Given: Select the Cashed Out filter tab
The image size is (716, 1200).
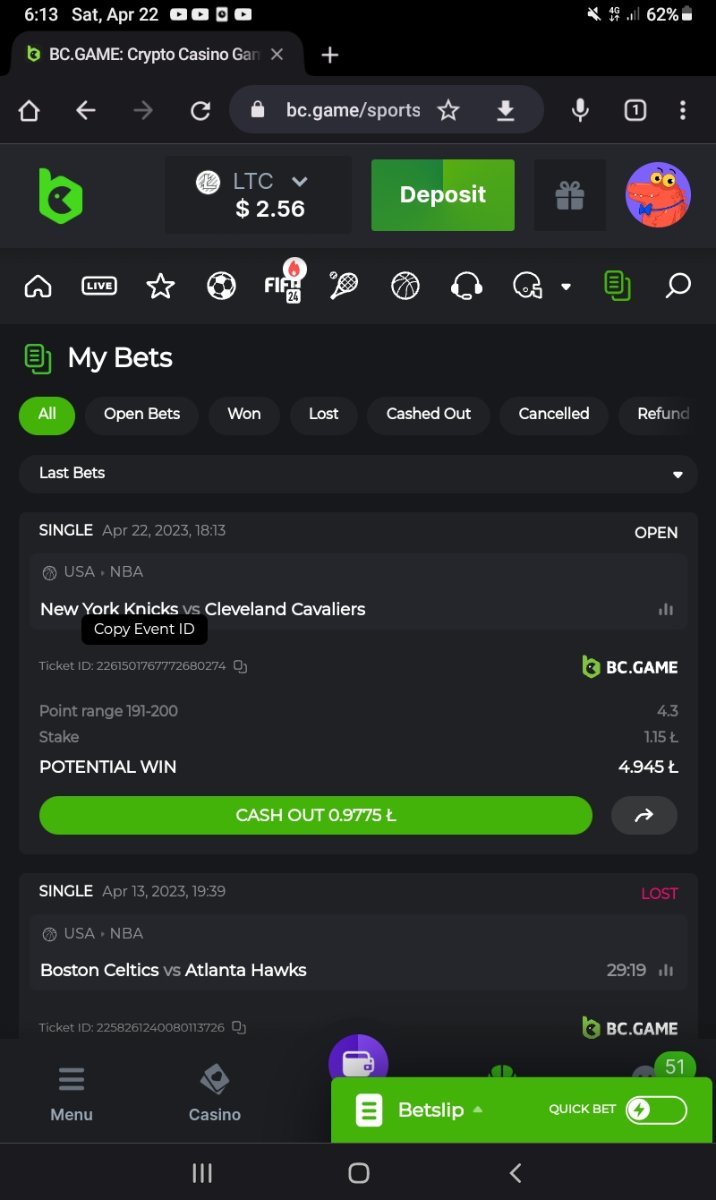Looking at the screenshot, I should (x=428, y=414).
